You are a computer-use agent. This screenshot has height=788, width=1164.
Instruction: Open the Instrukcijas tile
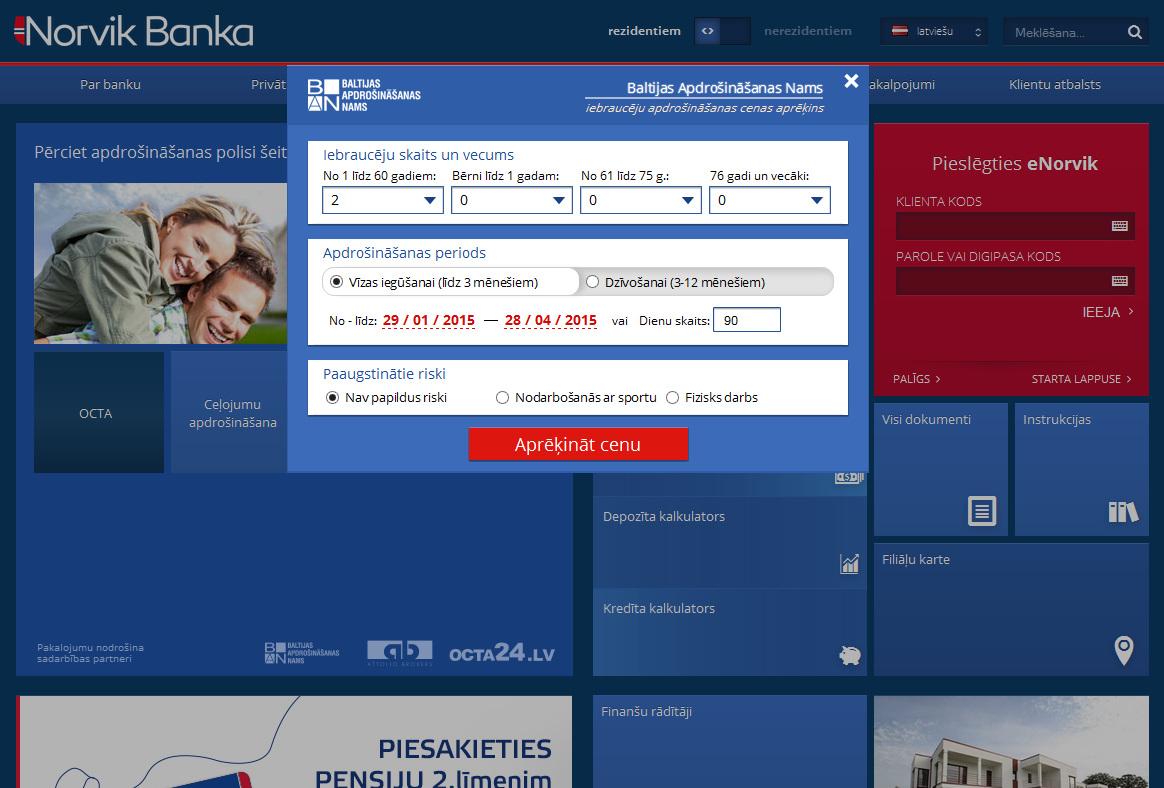tap(1082, 469)
